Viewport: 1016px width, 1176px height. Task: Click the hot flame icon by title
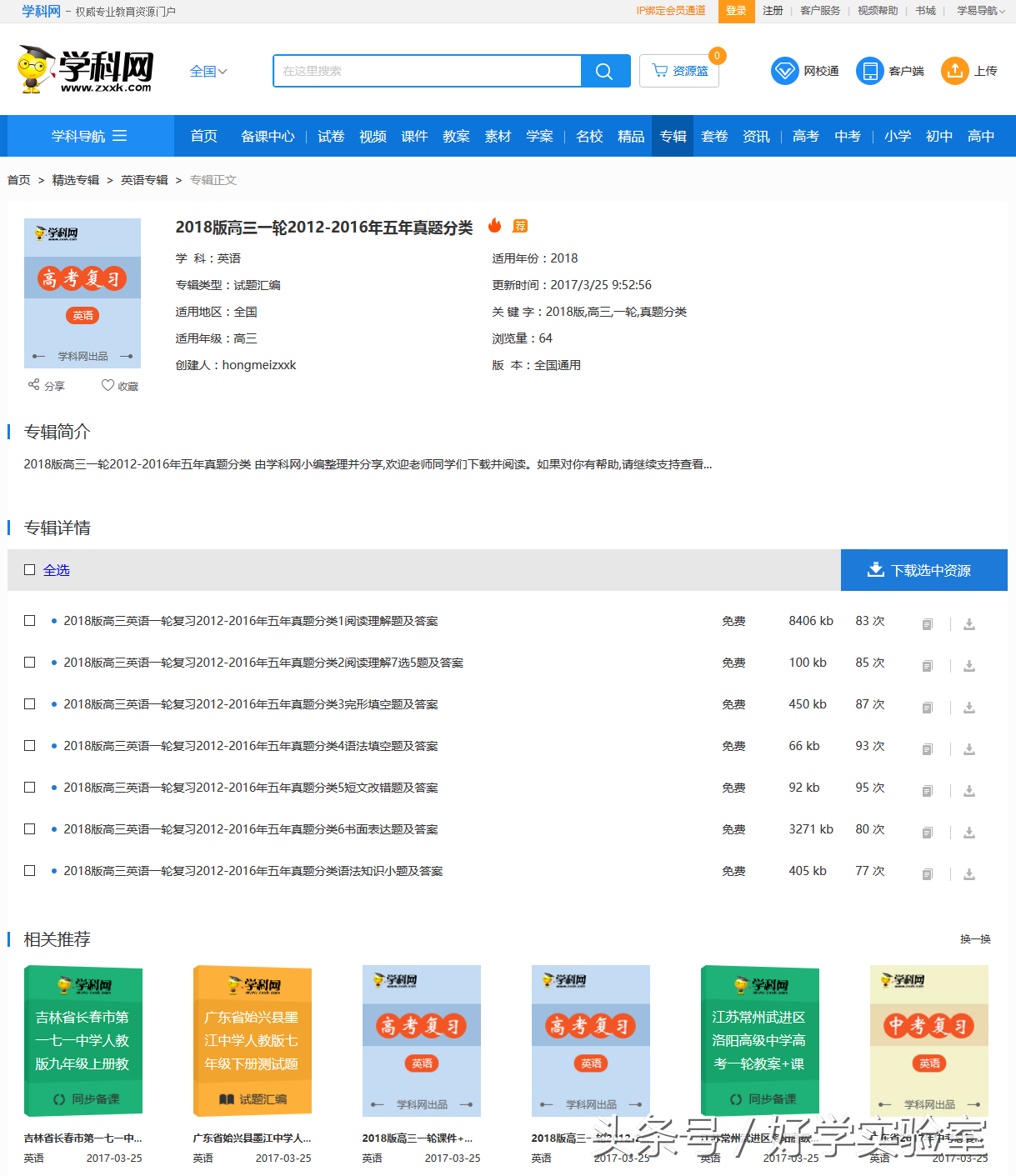494,225
